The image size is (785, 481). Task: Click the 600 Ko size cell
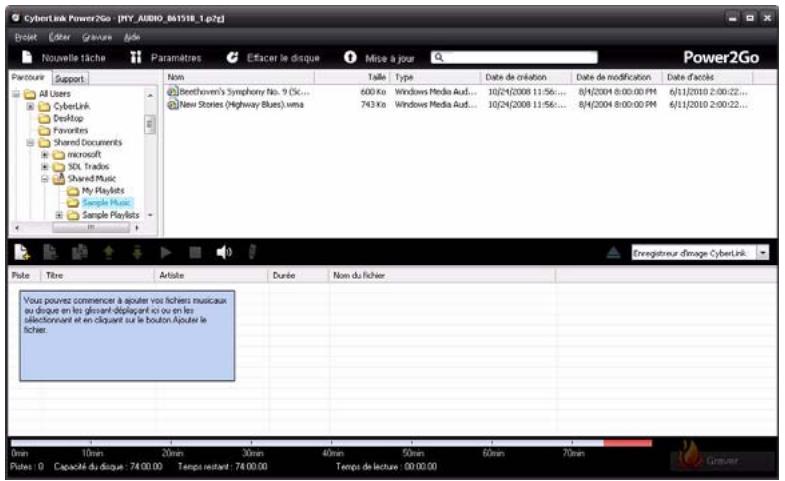373,92
